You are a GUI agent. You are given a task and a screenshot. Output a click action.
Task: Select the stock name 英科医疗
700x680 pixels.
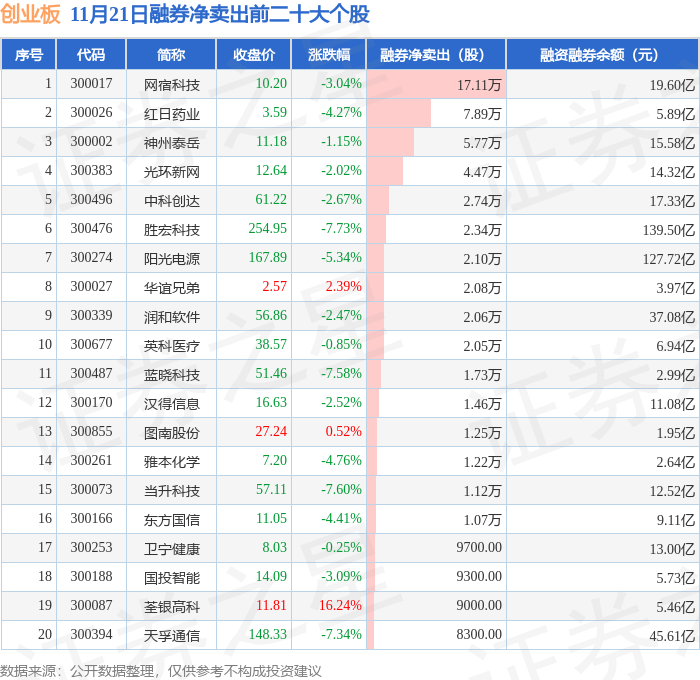(x=171, y=346)
